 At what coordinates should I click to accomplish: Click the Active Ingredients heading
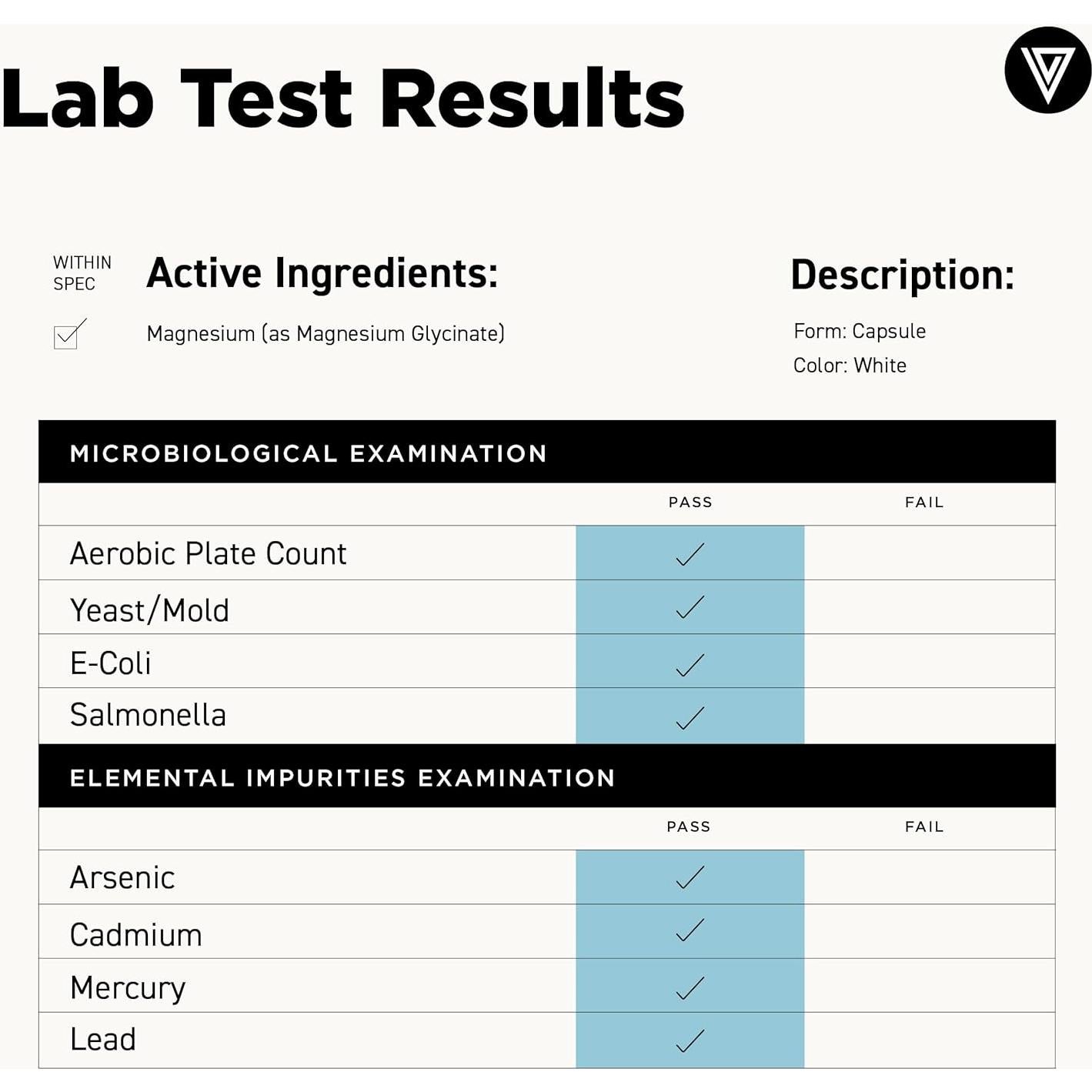322,273
